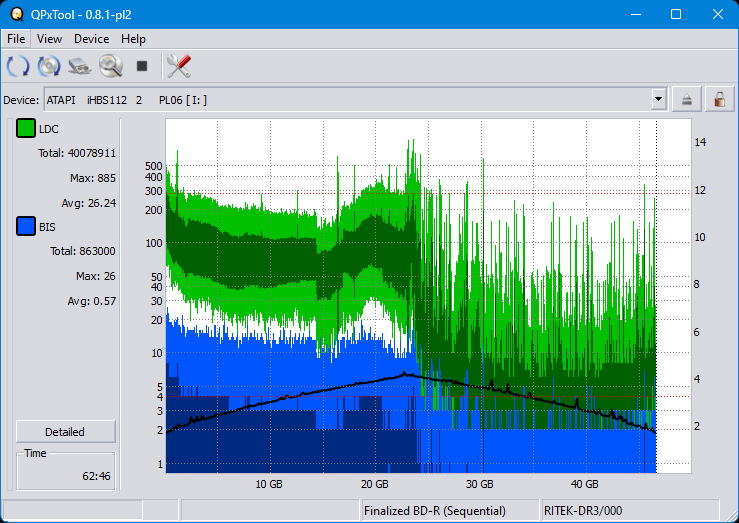Open the Help menu
The image size is (739, 523).
133,39
